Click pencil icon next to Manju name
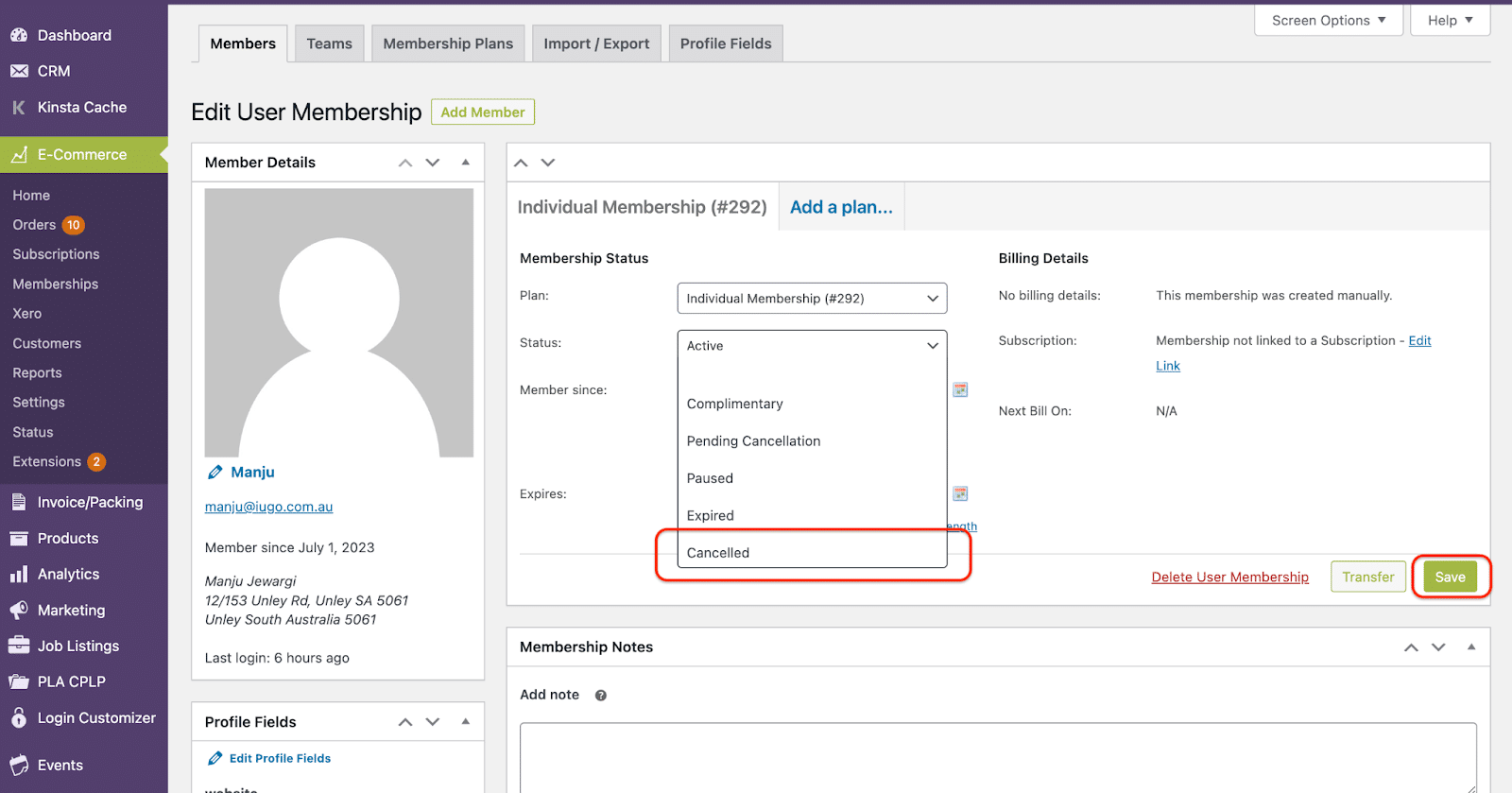The image size is (1512, 793). [x=215, y=472]
